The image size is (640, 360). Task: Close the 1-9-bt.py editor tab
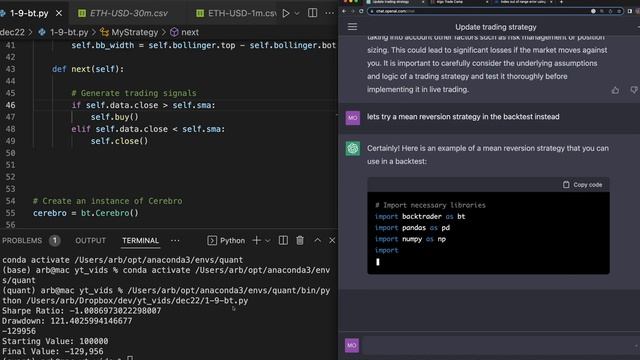point(59,13)
